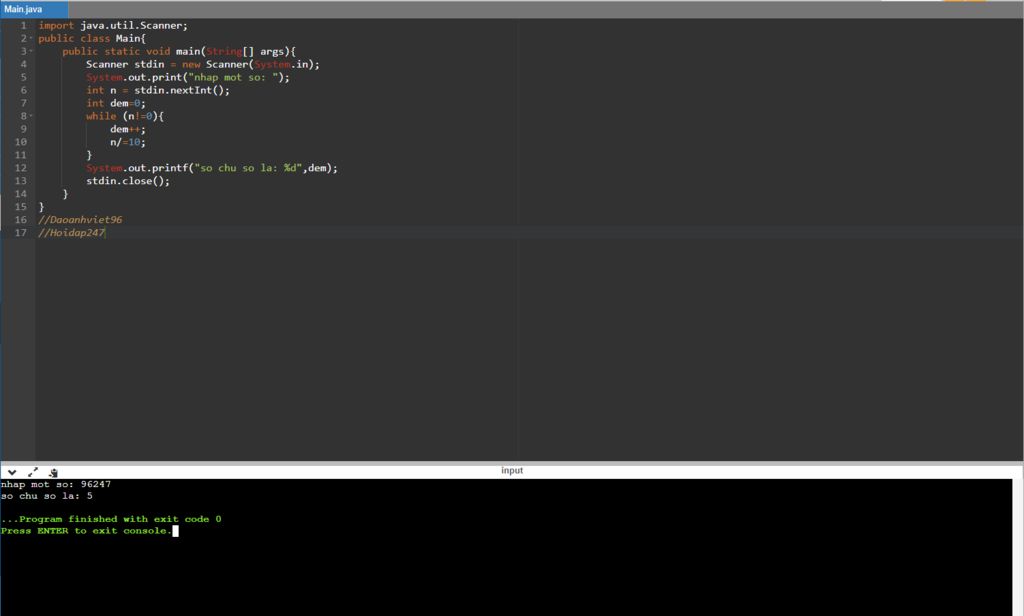Click console output 'so chu so la: 5'
Image resolution: width=1024 pixels, height=616 pixels.
47,496
